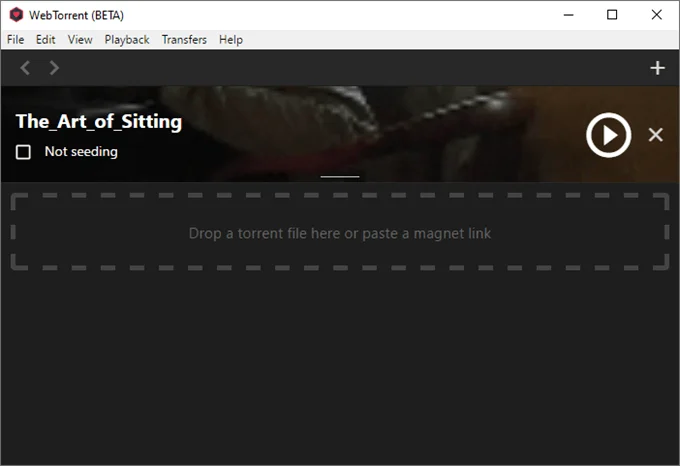Image resolution: width=680 pixels, height=466 pixels.
Task: Click the drop torrent file area
Action: click(x=340, y=232)
